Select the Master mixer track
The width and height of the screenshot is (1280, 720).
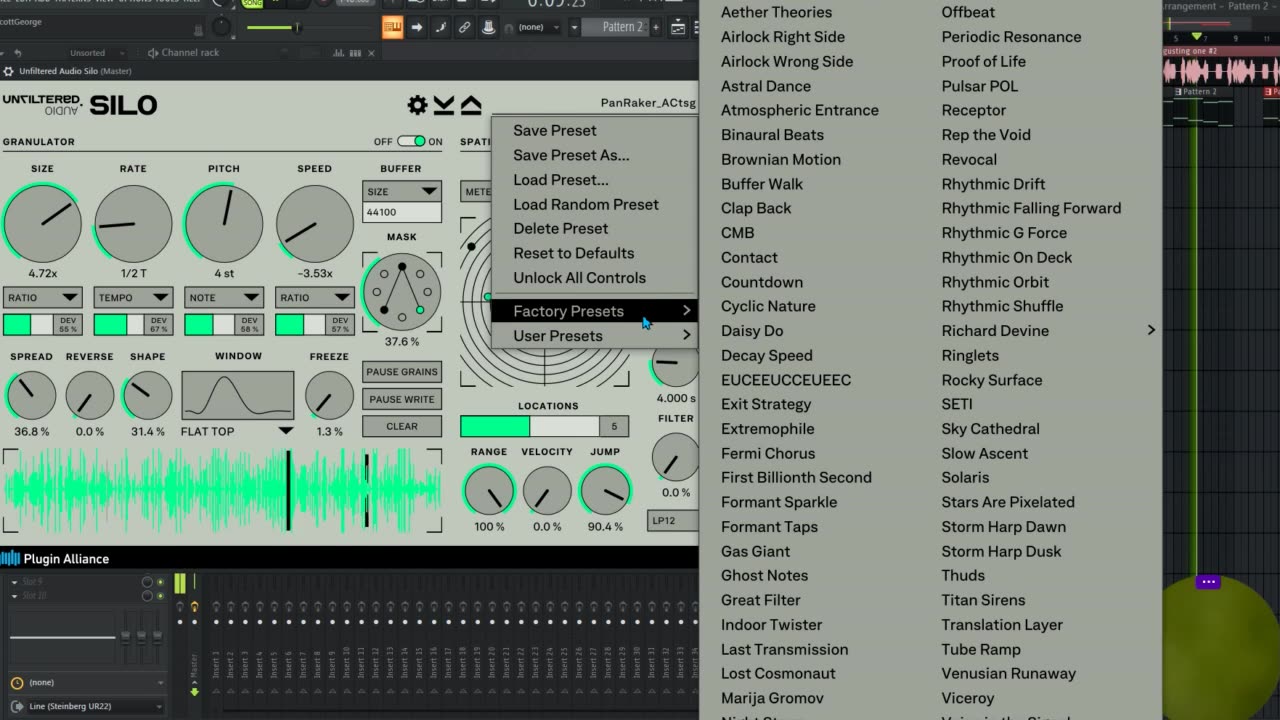[194, 640]
